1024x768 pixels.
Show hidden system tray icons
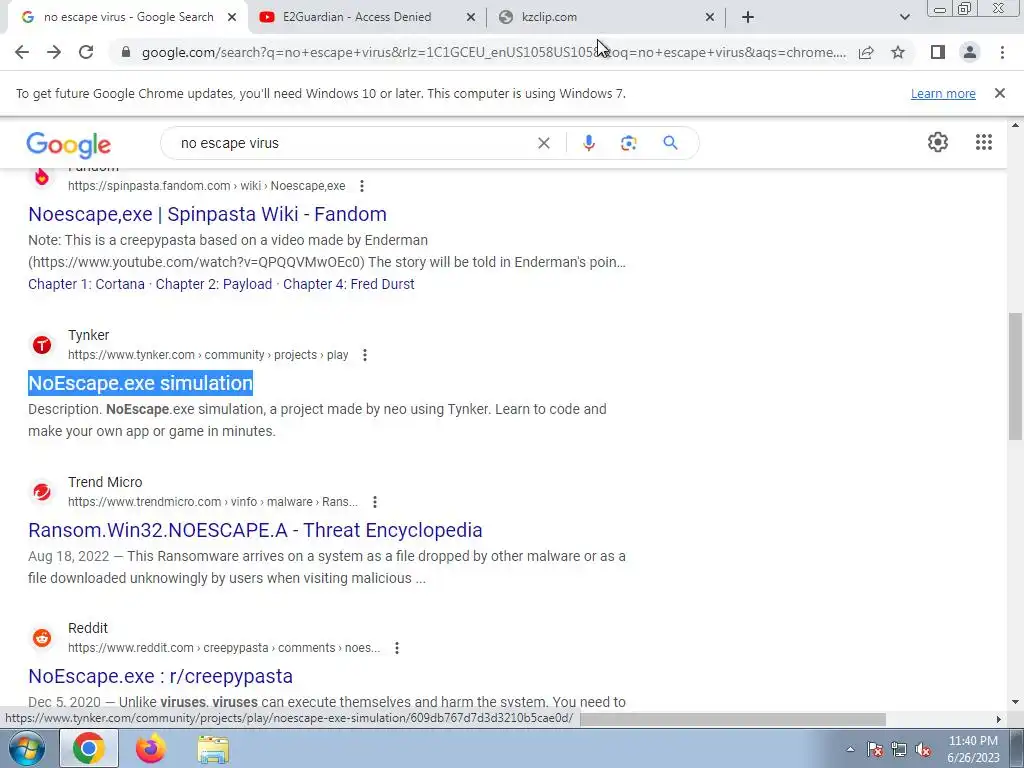pos(850,749)
